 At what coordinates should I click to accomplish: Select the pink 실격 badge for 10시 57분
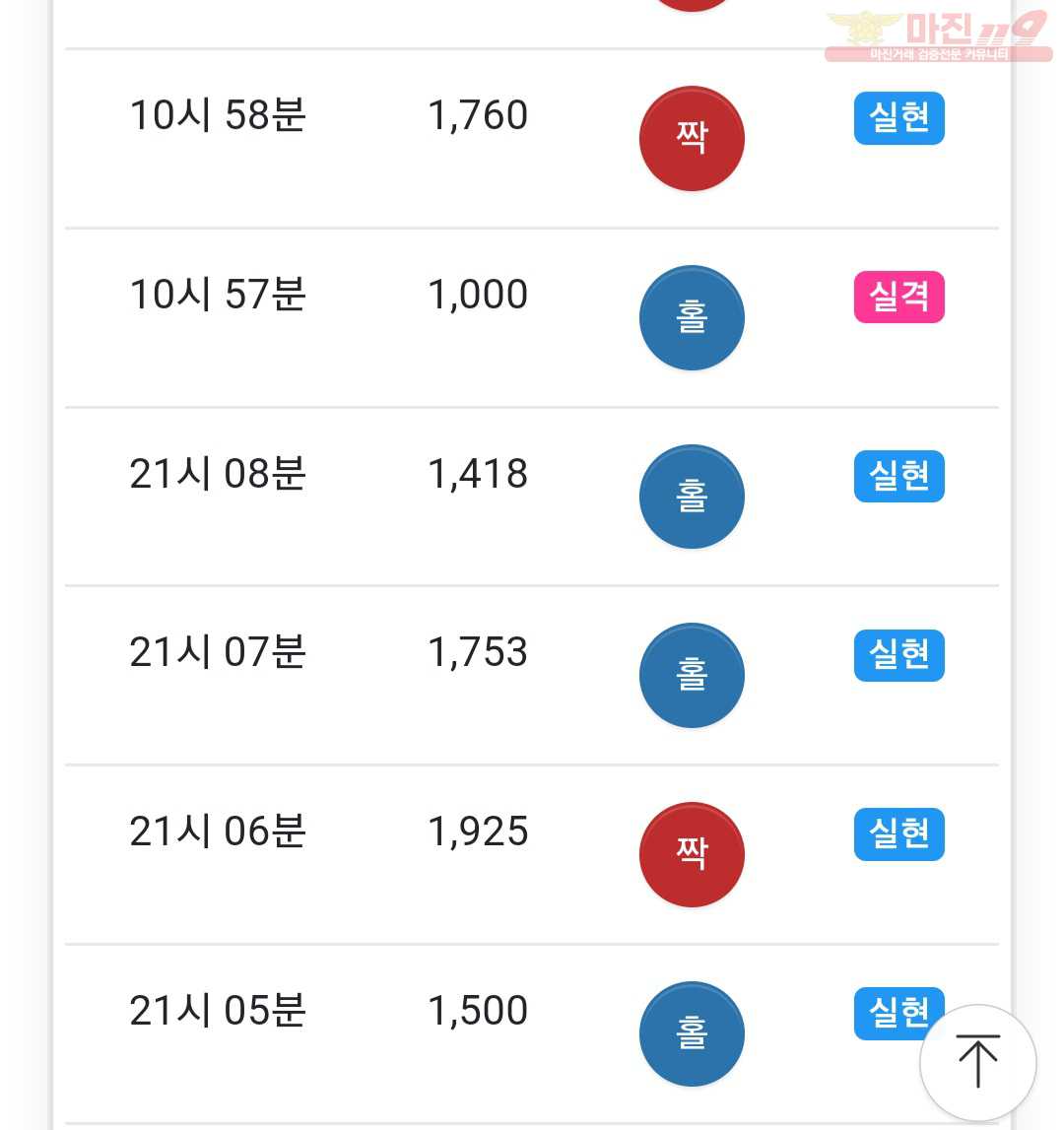pos(898,297)
